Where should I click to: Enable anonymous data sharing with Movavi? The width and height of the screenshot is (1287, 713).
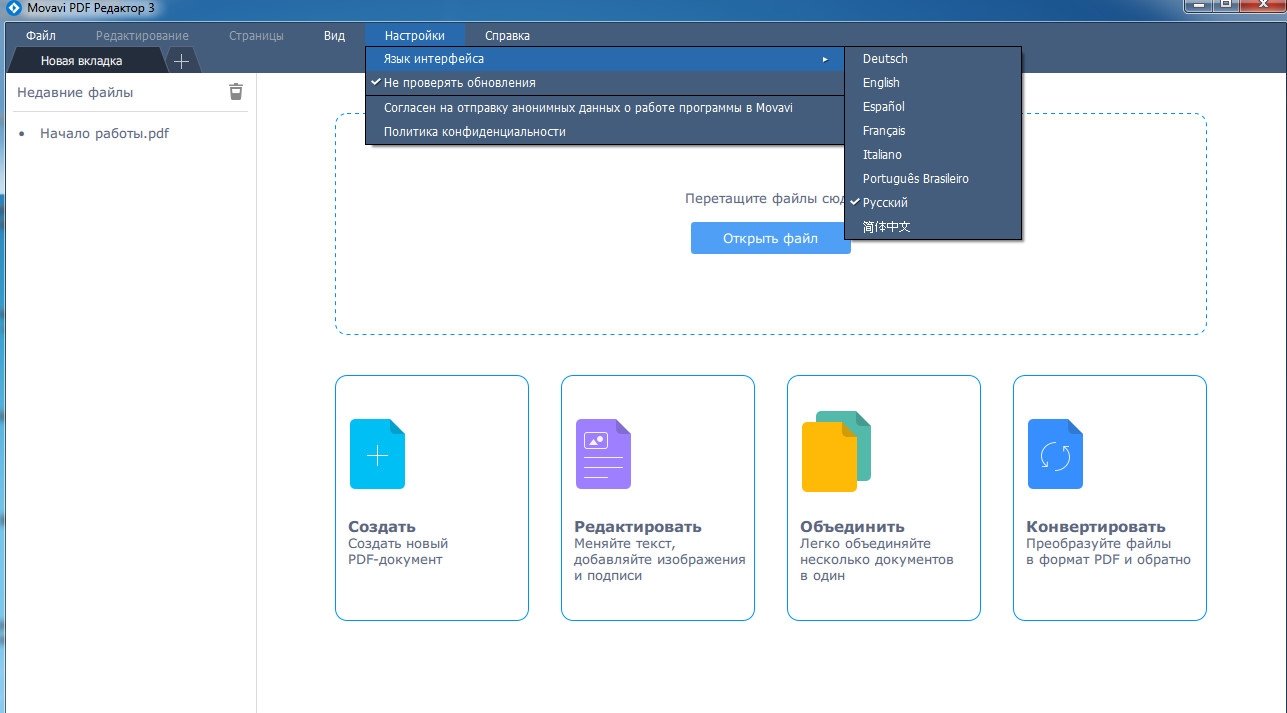point(588,107)
